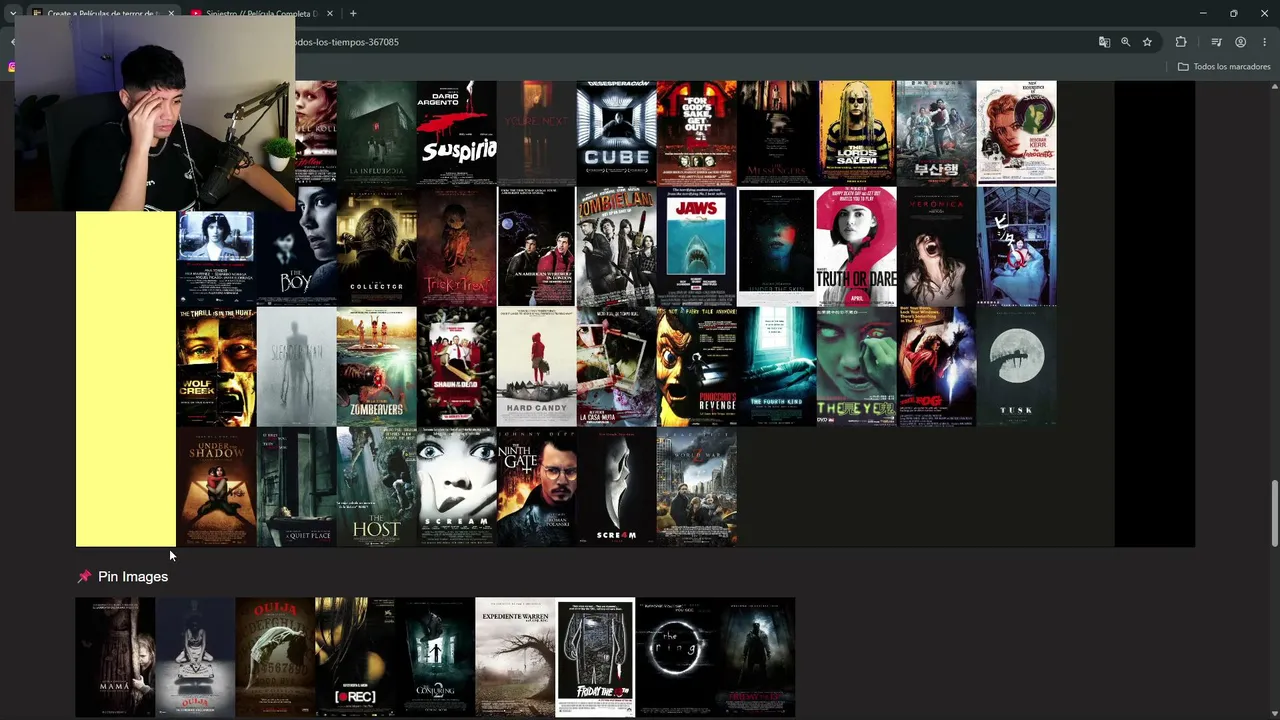1280x720 pixels.
Task: Open the Chrome profile avatar icon
Action: tap(1240, 42)
